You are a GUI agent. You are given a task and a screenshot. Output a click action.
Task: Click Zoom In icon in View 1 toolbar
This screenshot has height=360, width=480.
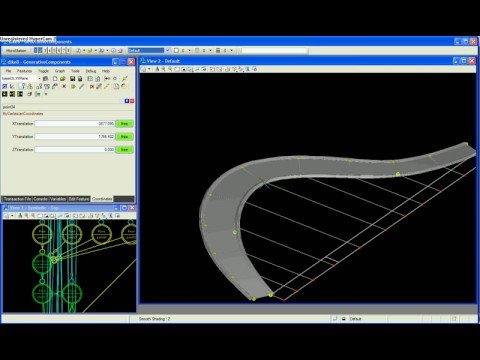click(27, 216)
